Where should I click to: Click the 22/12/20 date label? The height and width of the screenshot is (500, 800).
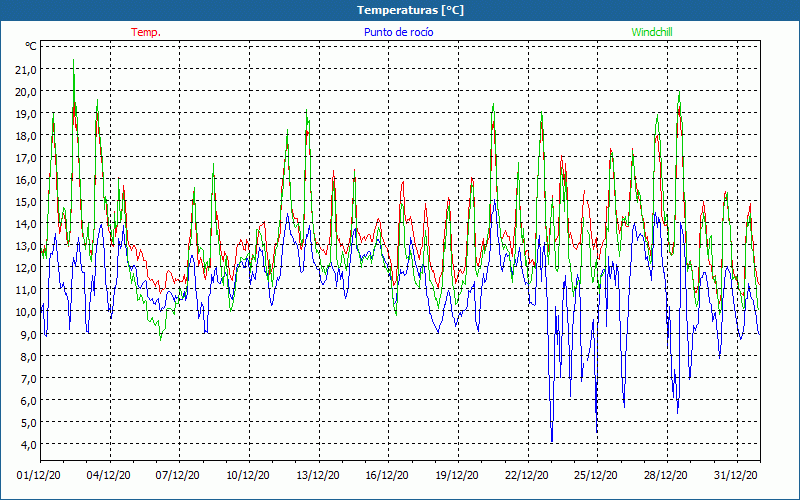527,476
